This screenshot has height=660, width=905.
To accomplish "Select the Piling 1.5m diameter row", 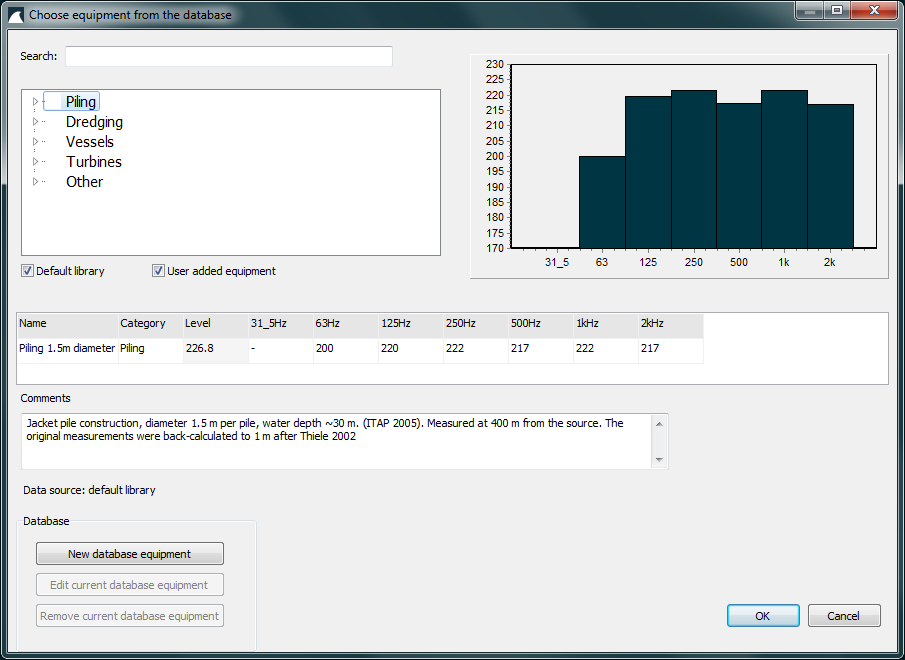I will coord(66,349).
